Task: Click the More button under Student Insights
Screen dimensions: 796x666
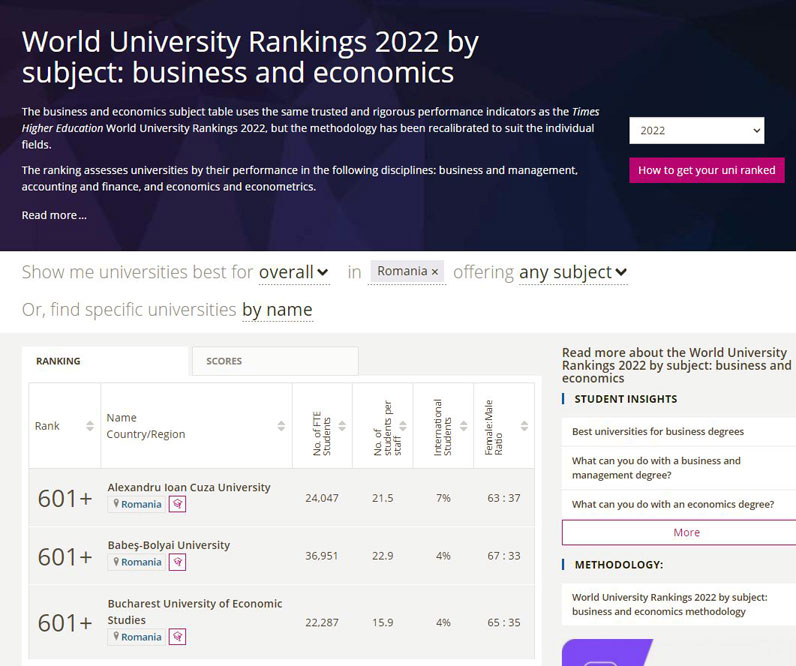Action: tap(686, 532)
